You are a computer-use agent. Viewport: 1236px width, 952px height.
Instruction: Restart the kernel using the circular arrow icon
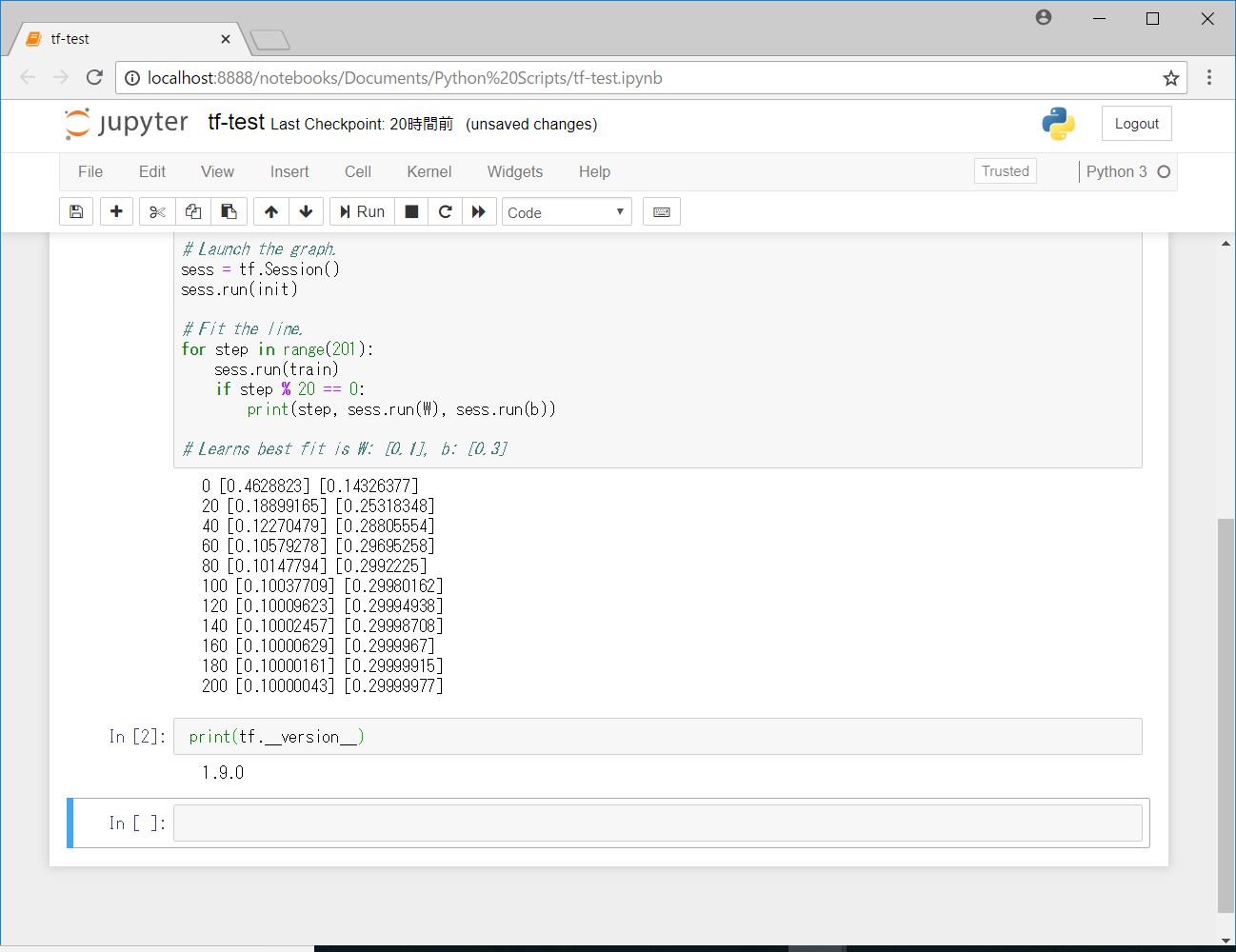click(x=445, y=211)
